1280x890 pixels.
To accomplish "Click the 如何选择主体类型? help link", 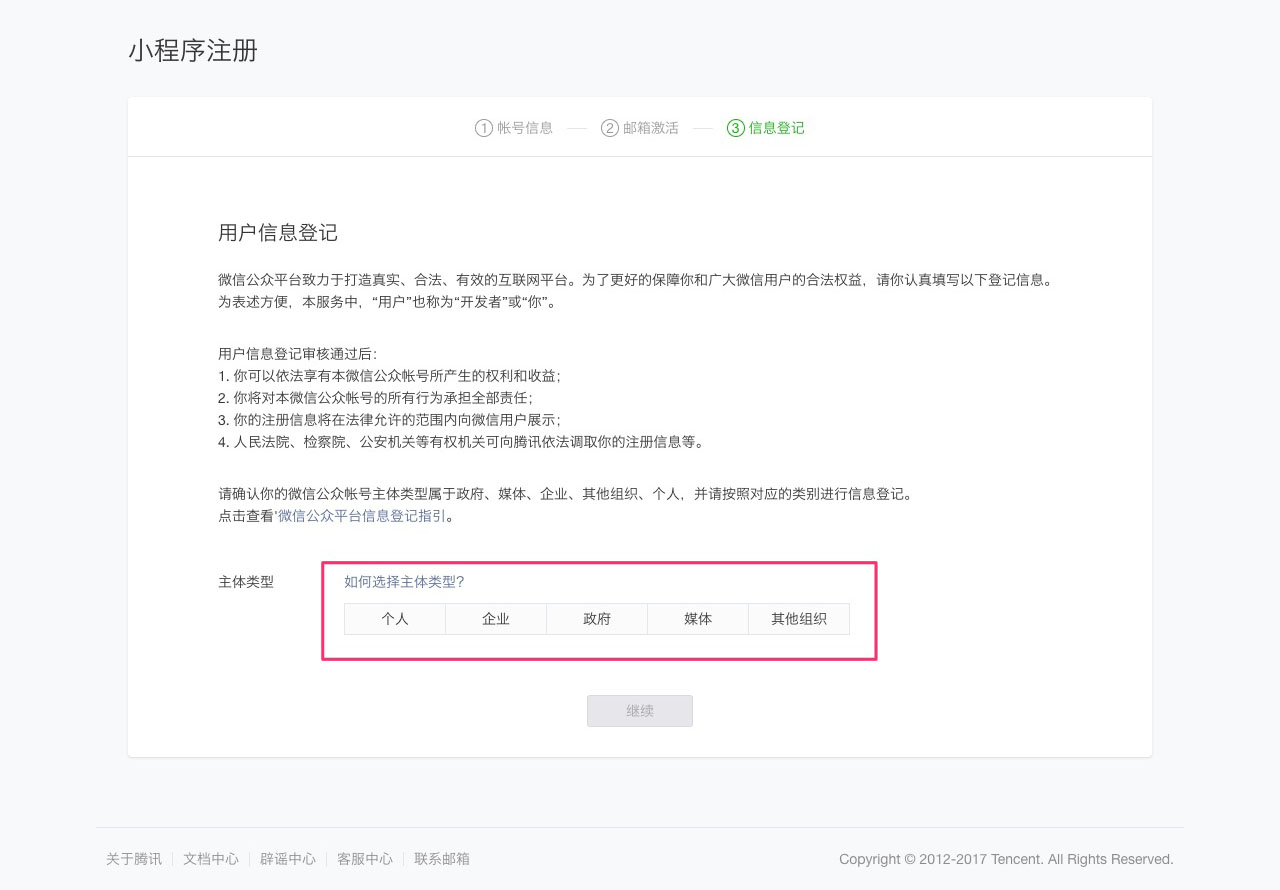I will [x=404, y=581].
